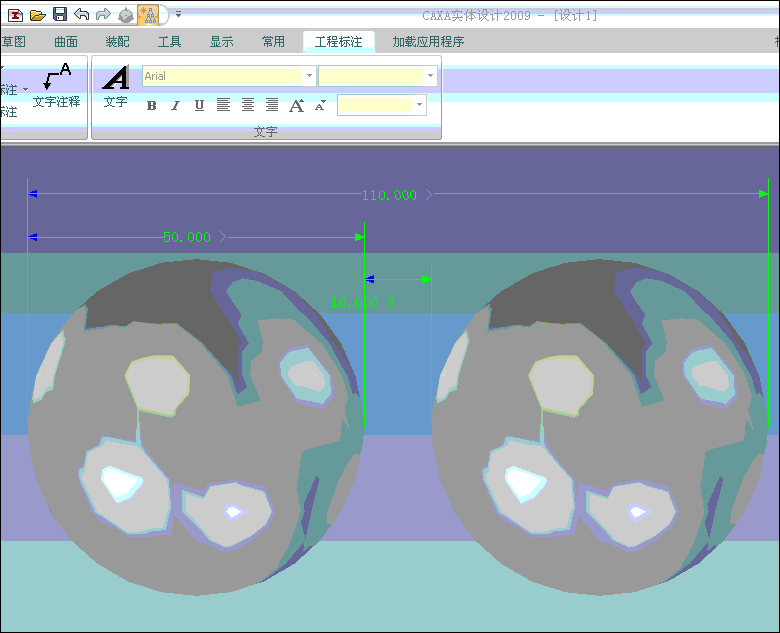Save the design with the floppy disk icon
This screenshot has width=780, height=633.
pos(60,14)
